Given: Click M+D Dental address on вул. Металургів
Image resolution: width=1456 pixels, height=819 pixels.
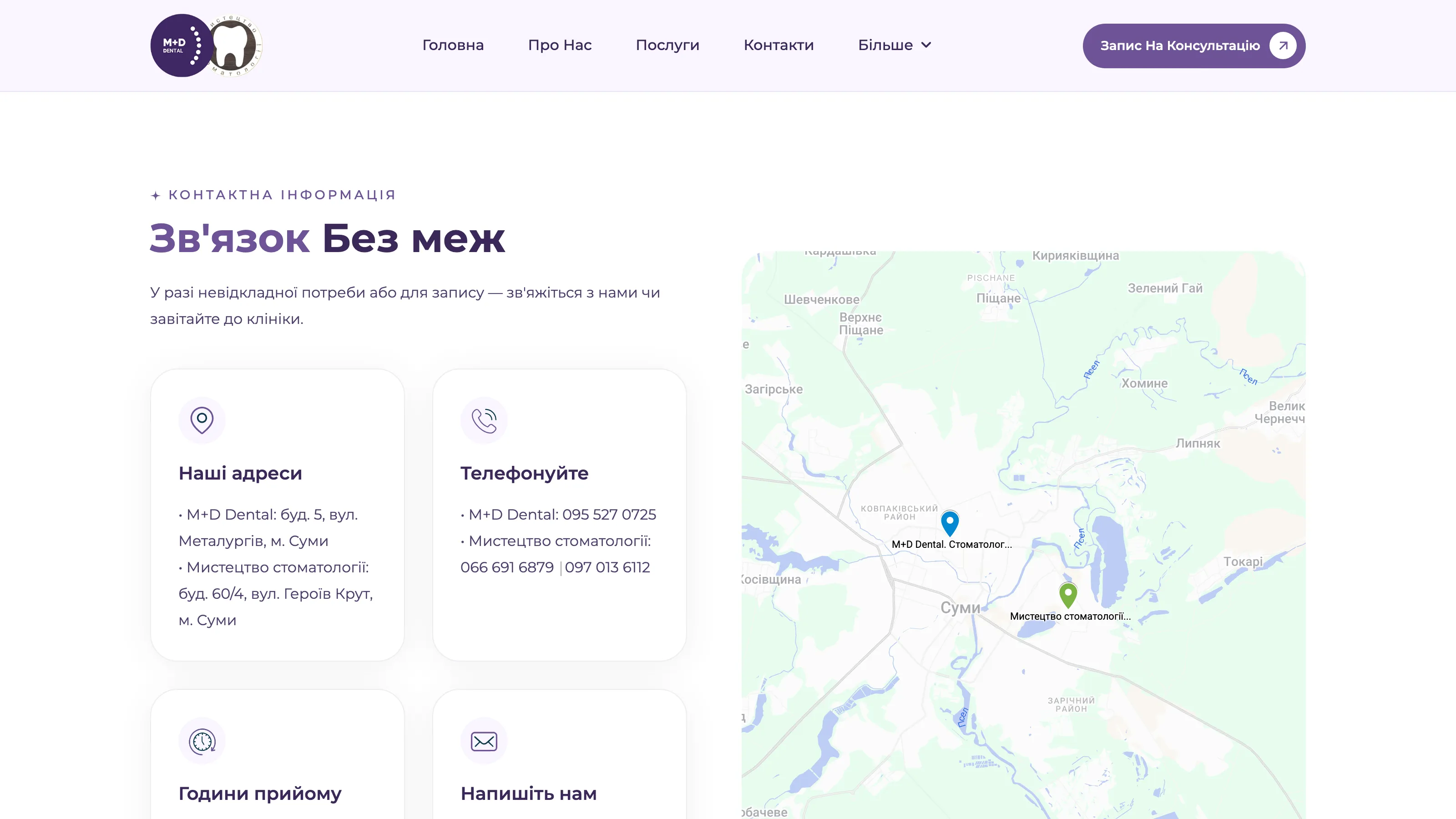Looking at the screenshot, I should point(268,527).
